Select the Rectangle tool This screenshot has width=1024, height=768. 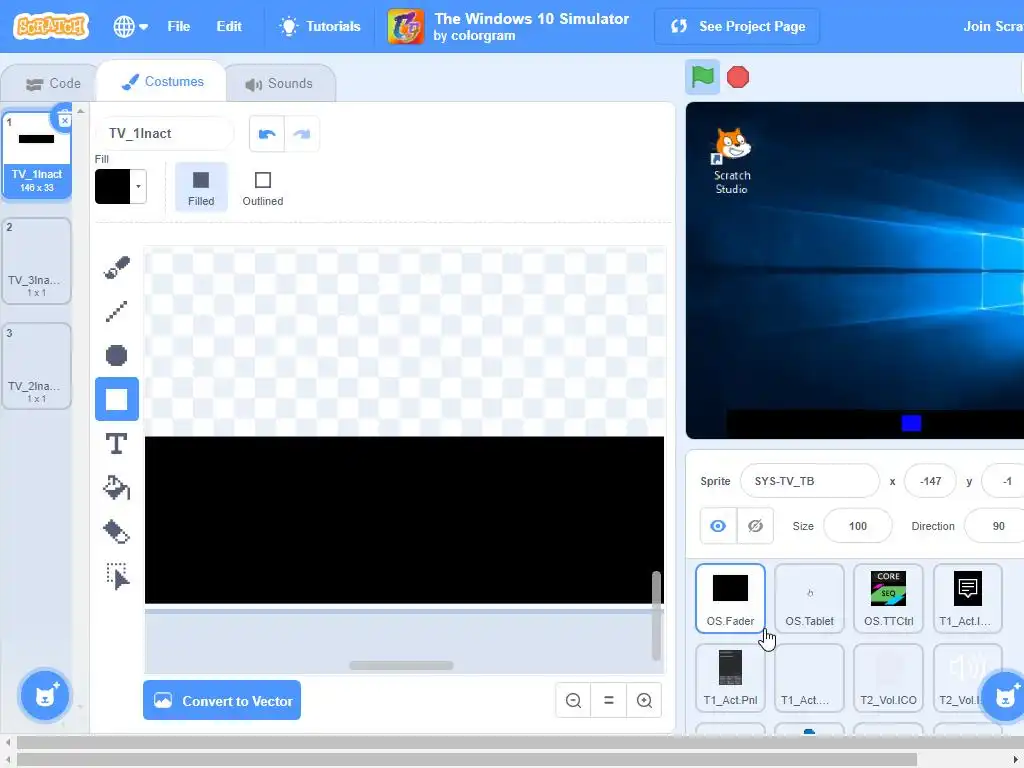117,399
